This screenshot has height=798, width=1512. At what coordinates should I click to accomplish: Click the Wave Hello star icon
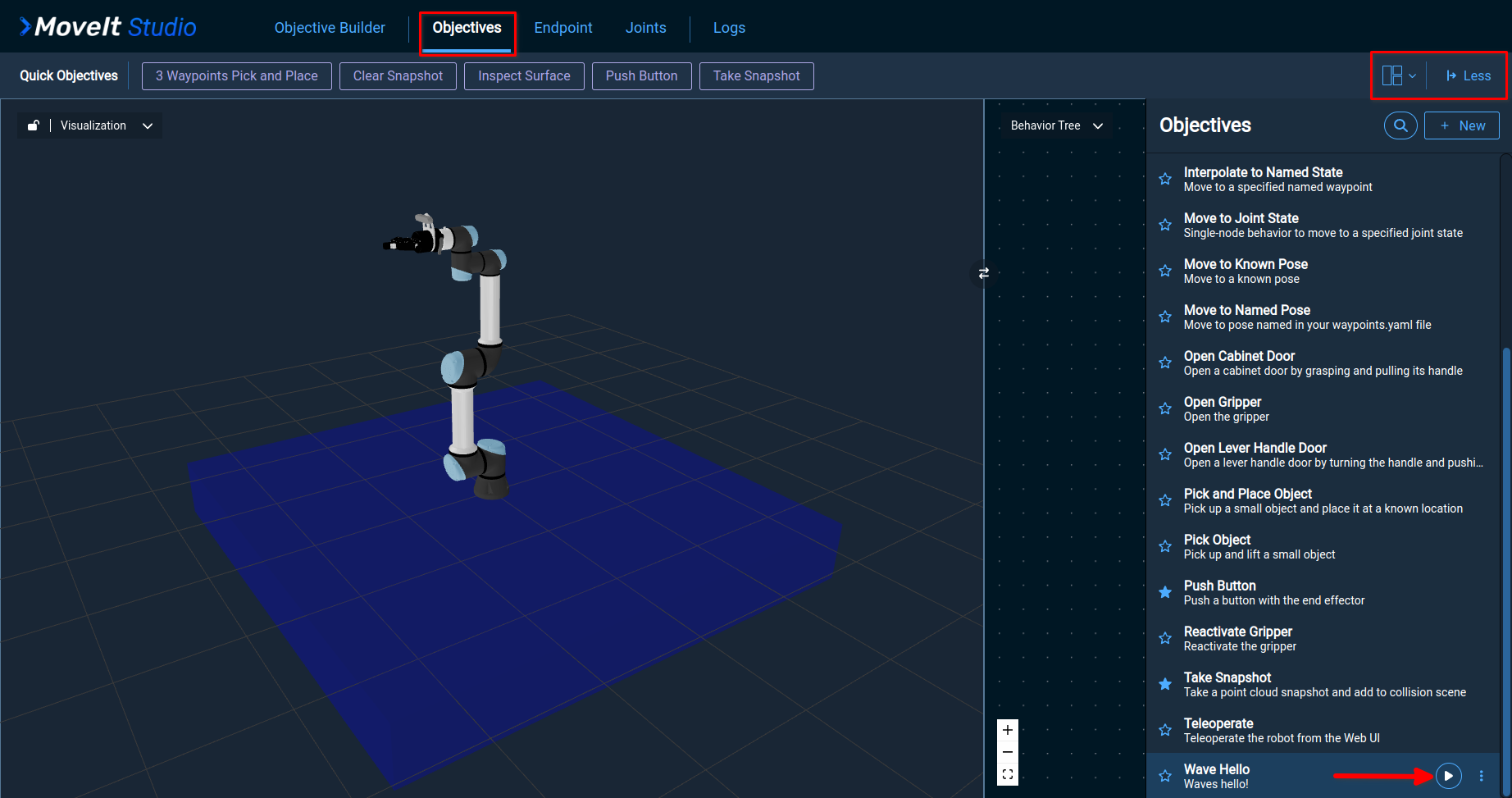click(x=1165, y=776)
